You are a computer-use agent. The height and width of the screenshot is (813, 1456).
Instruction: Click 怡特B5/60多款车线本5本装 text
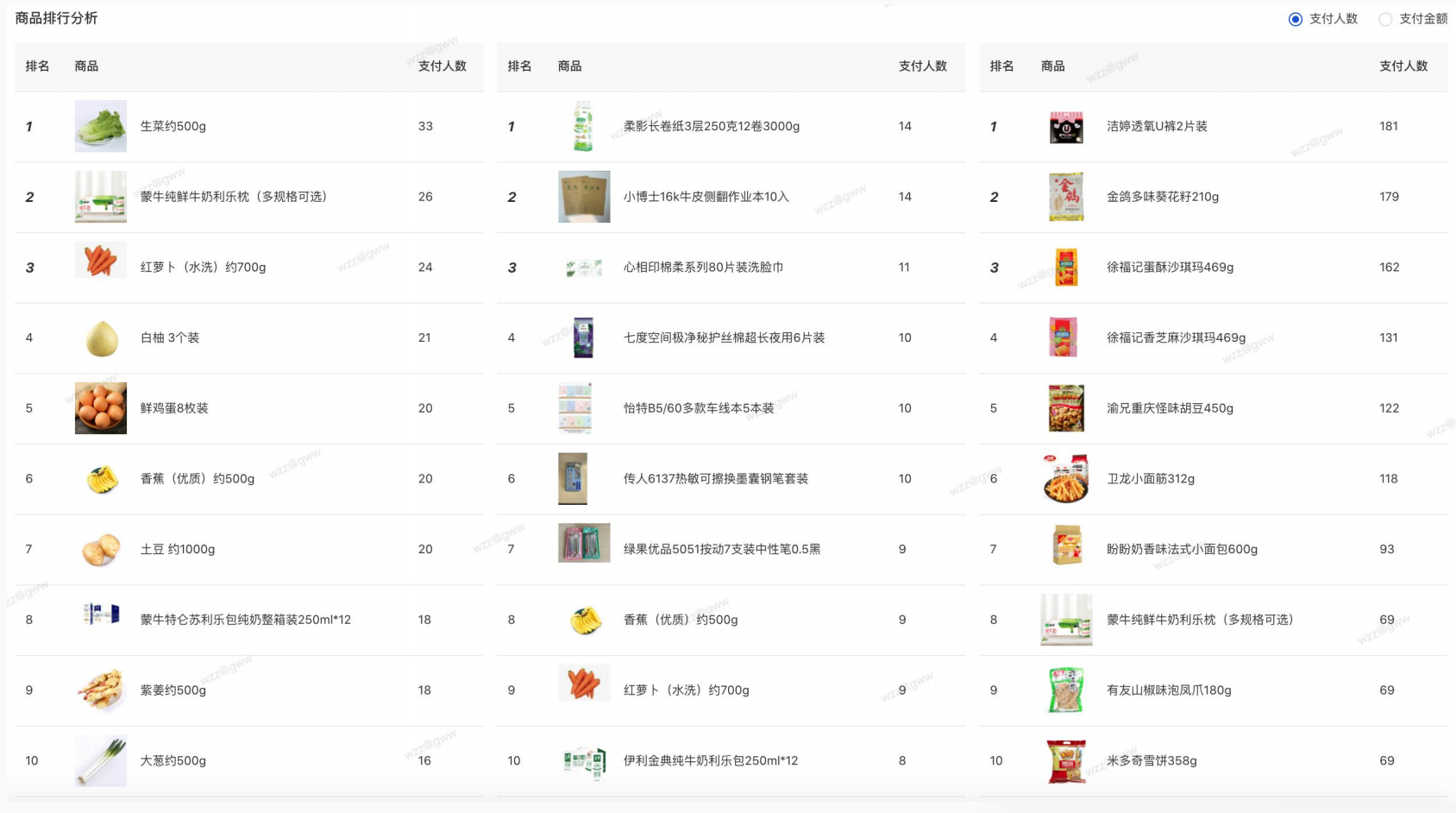(699, 408)
